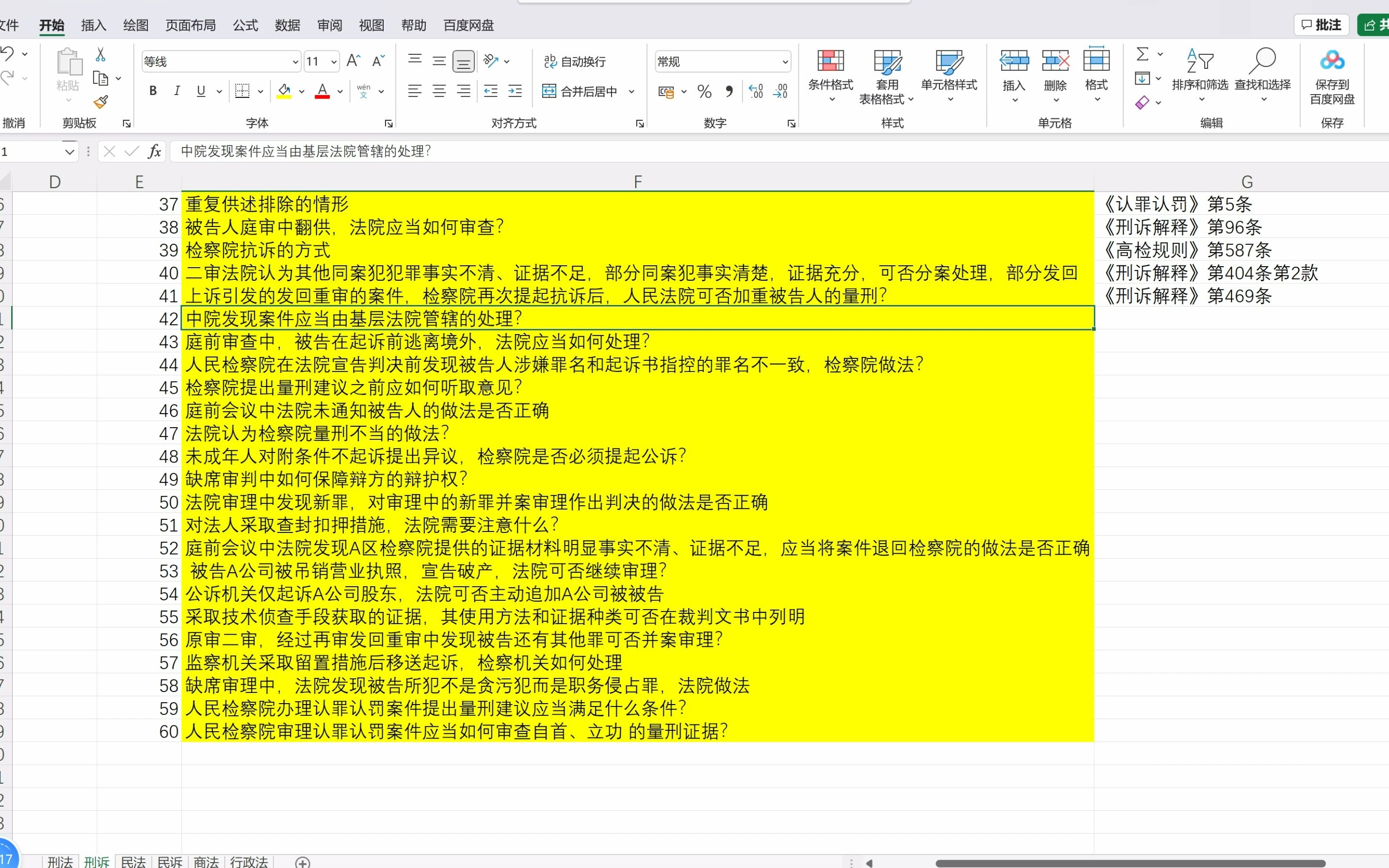Image resolution: width=1389 pixels, height=868 pixels.
Task: Open the 数据 ribbon tab
Action: point(288,25)
